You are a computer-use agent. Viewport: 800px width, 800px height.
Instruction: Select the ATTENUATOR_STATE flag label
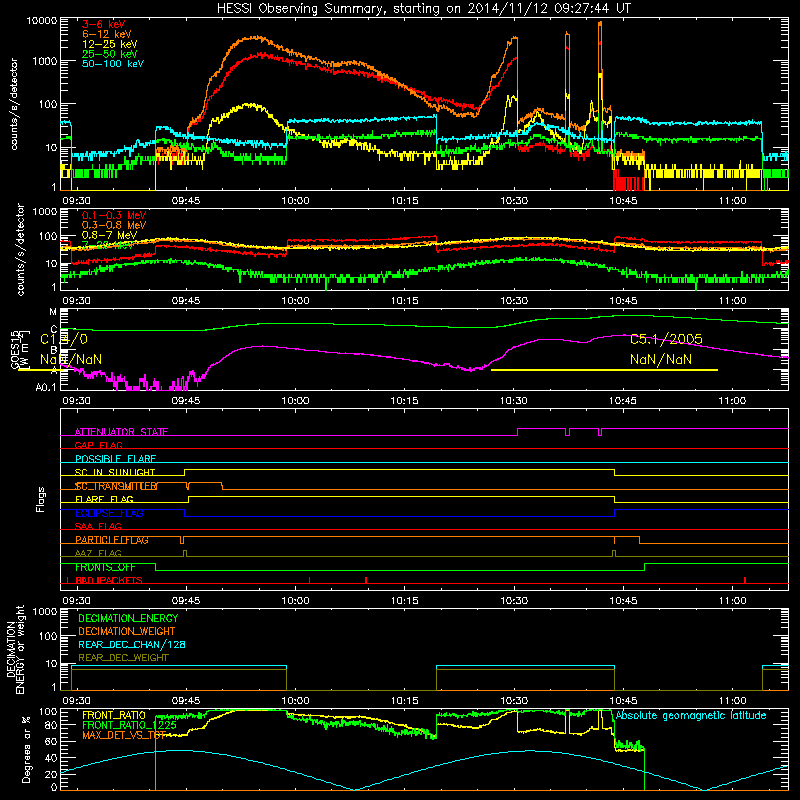pos(121,432)
